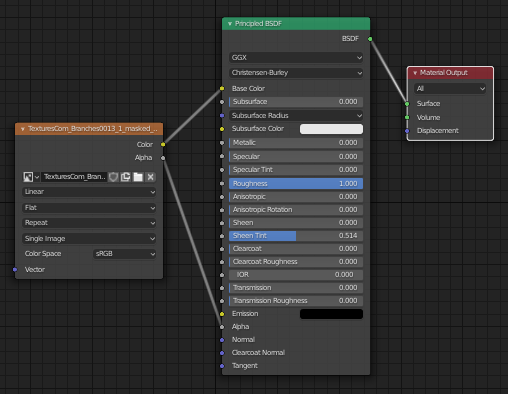Click the Clearcoat Normal input socket

222,353
